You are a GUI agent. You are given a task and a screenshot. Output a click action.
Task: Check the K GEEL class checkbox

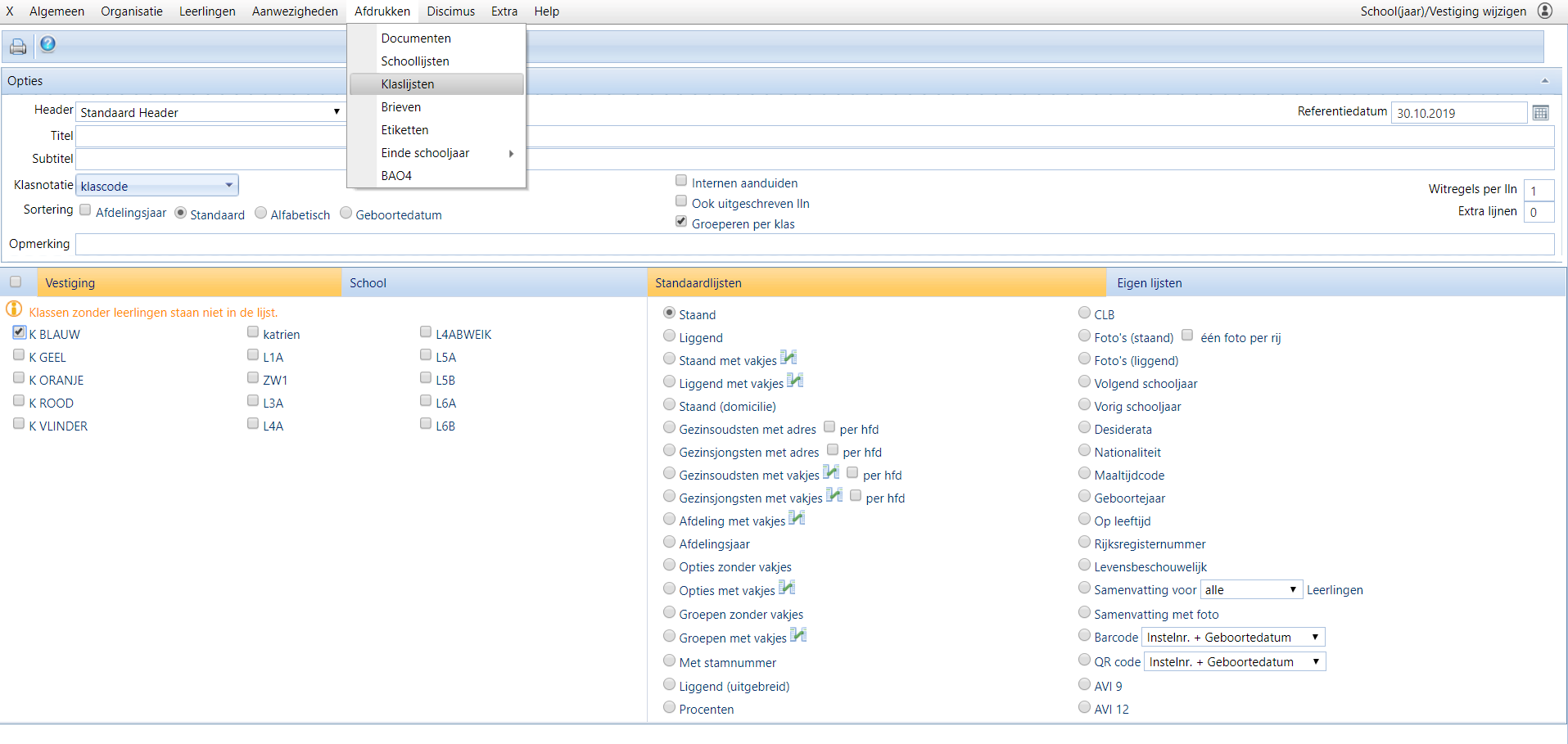[x=19, y=354]
